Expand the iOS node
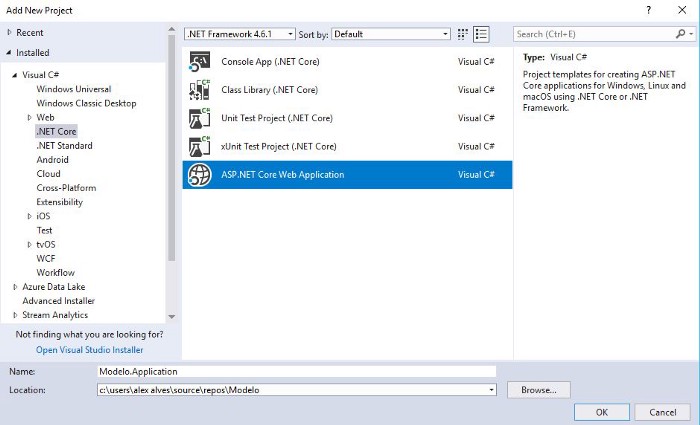The height and width of the screenshot is (425, 700). [29, 216]
